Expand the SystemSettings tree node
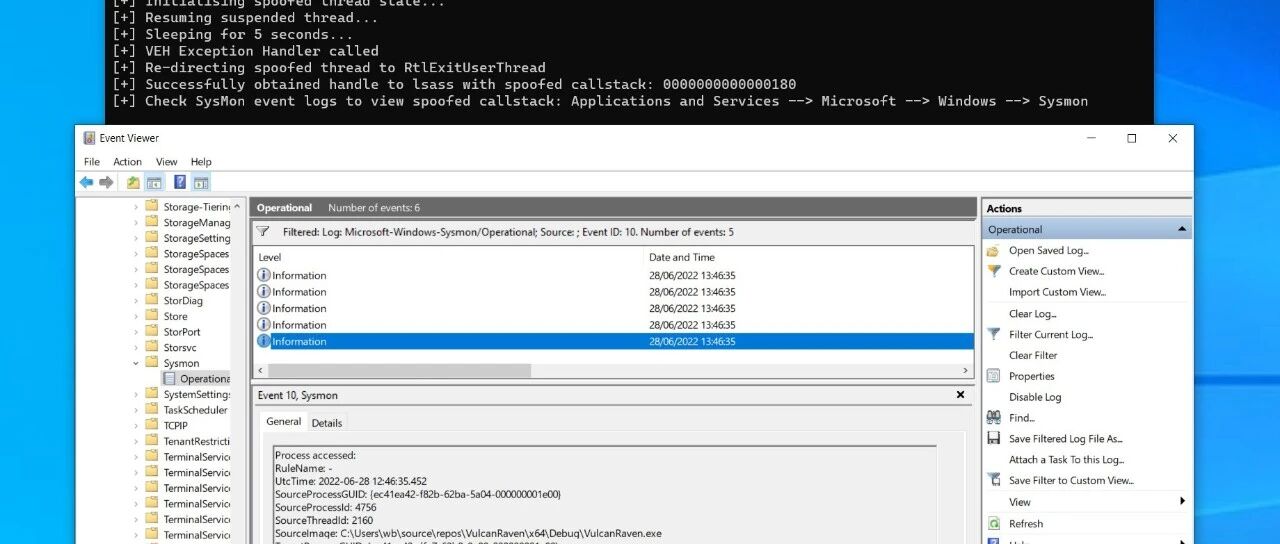 [136, 394]
